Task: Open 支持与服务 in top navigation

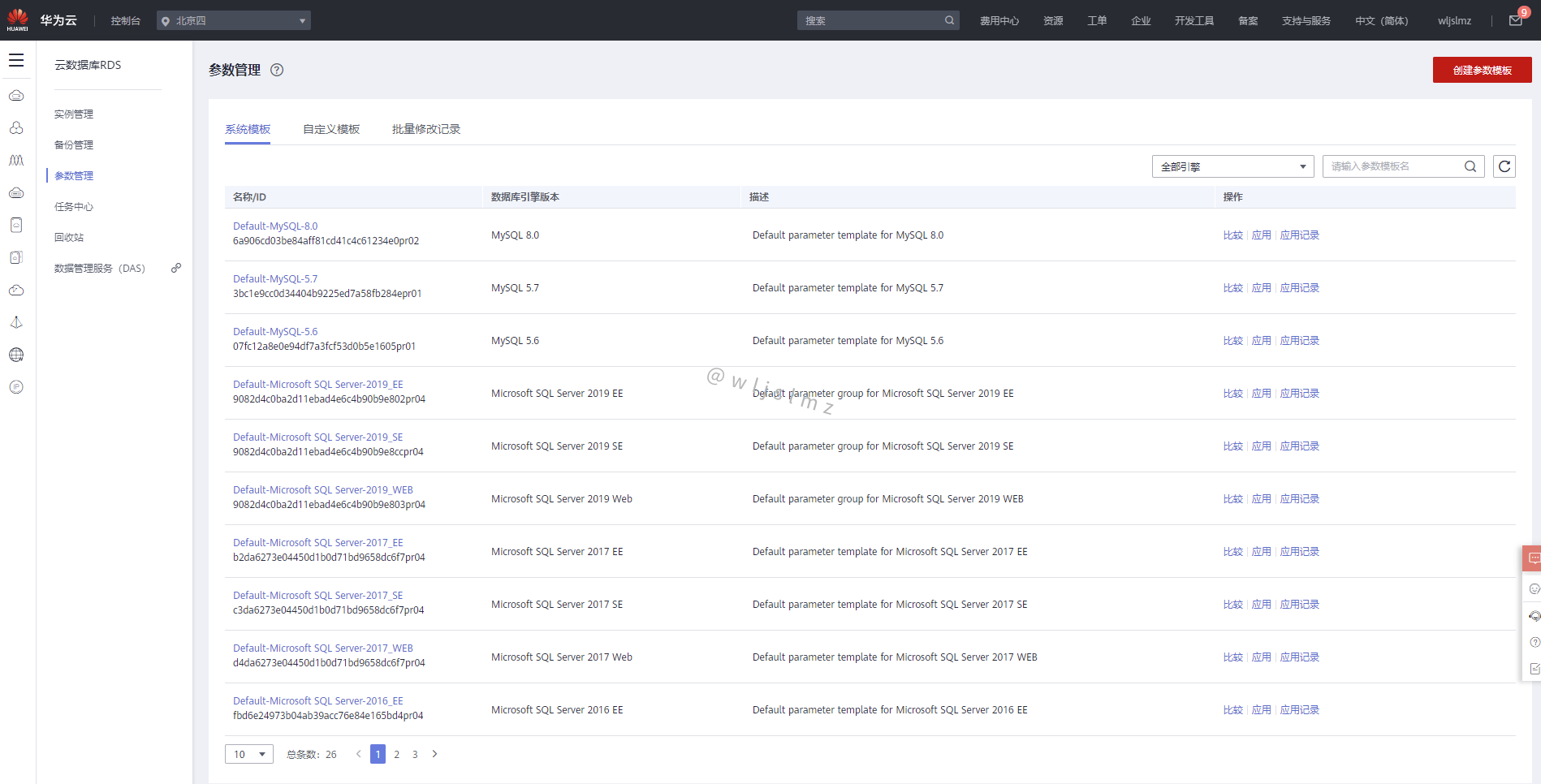Action: pos(1306,20)
